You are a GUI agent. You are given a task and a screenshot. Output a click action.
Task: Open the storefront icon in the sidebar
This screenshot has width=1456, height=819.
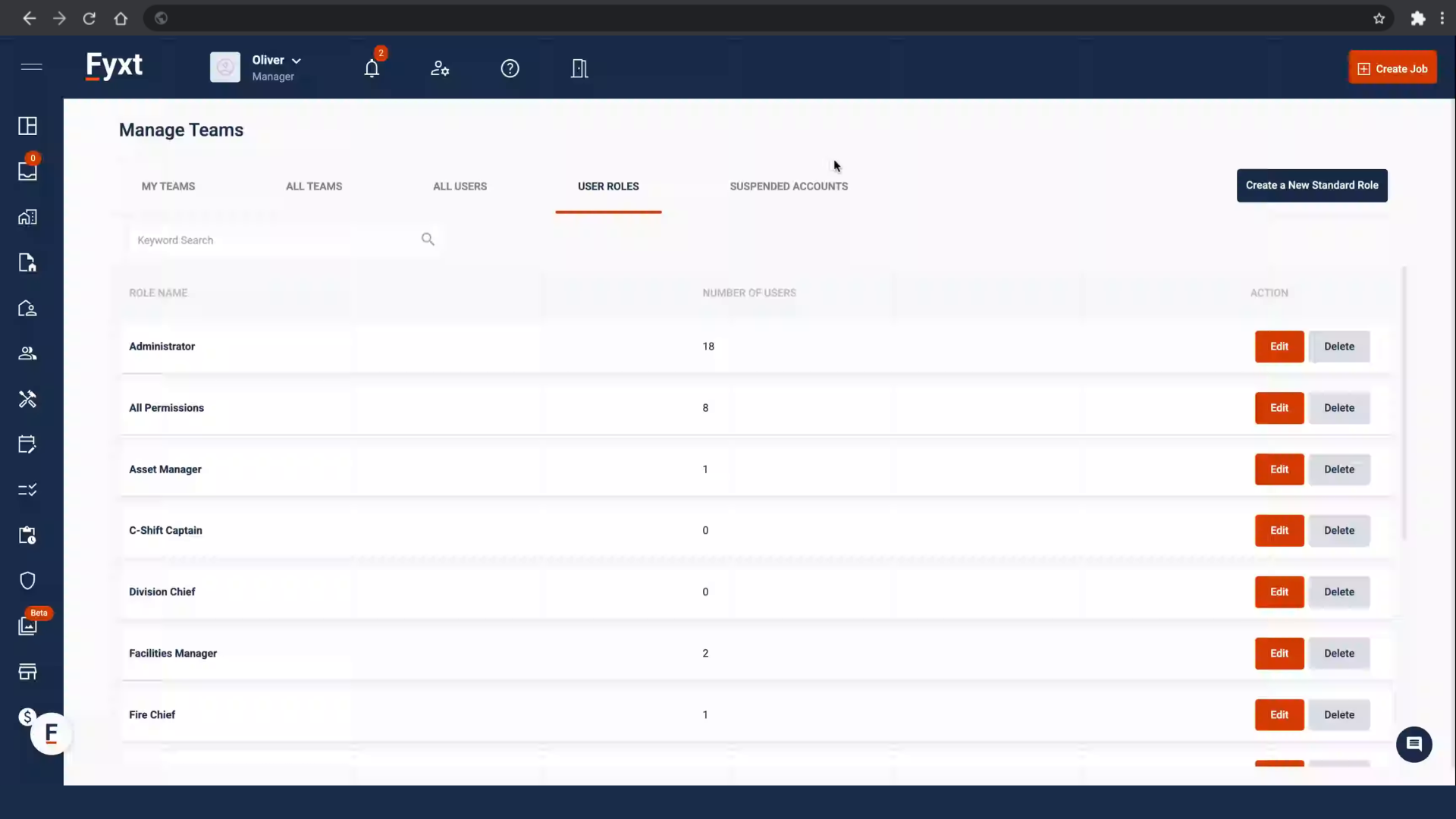click(x=27, y=672)
